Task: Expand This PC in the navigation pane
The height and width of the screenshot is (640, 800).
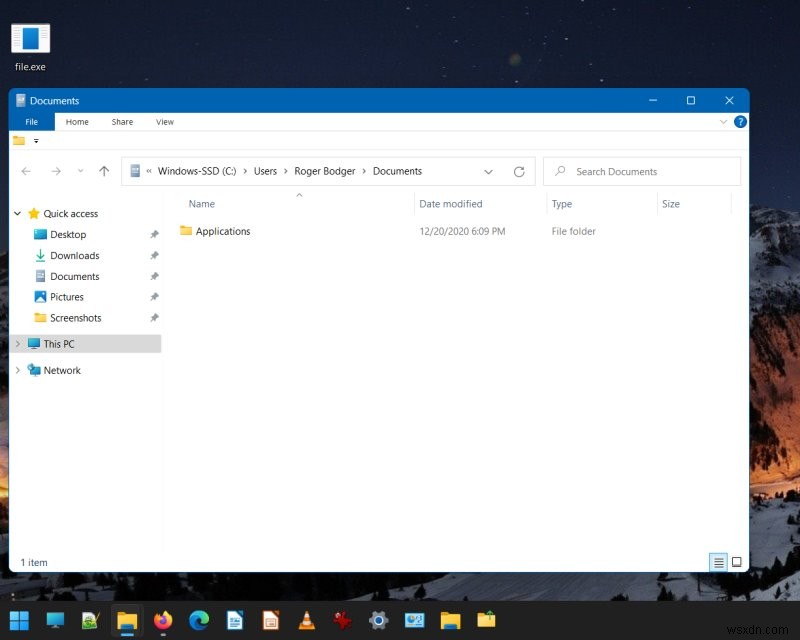Action: point(16,343)
